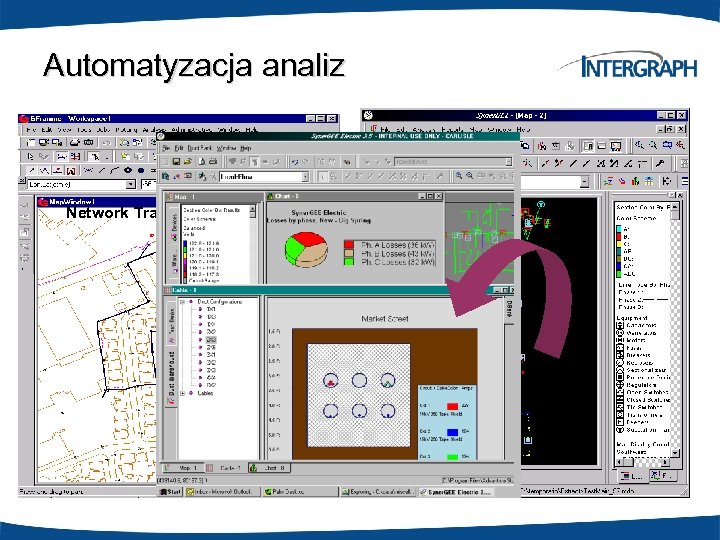Click green Ph. C Losses legend swatch
The image size is (720, 540).
pos(349,262)
